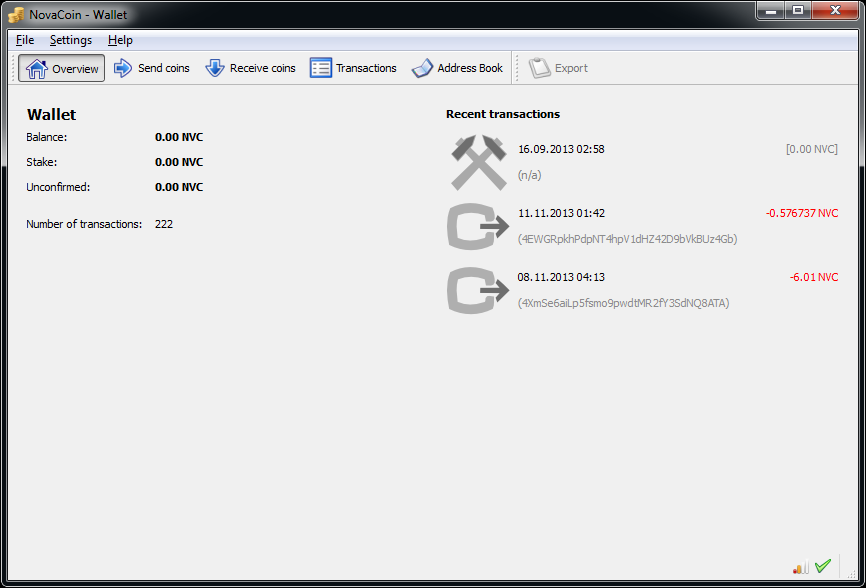The height and width of the screenshot is (588, 866).
Task: Click the [0.00 NVC] mined amount
Action: pos(812,149)
